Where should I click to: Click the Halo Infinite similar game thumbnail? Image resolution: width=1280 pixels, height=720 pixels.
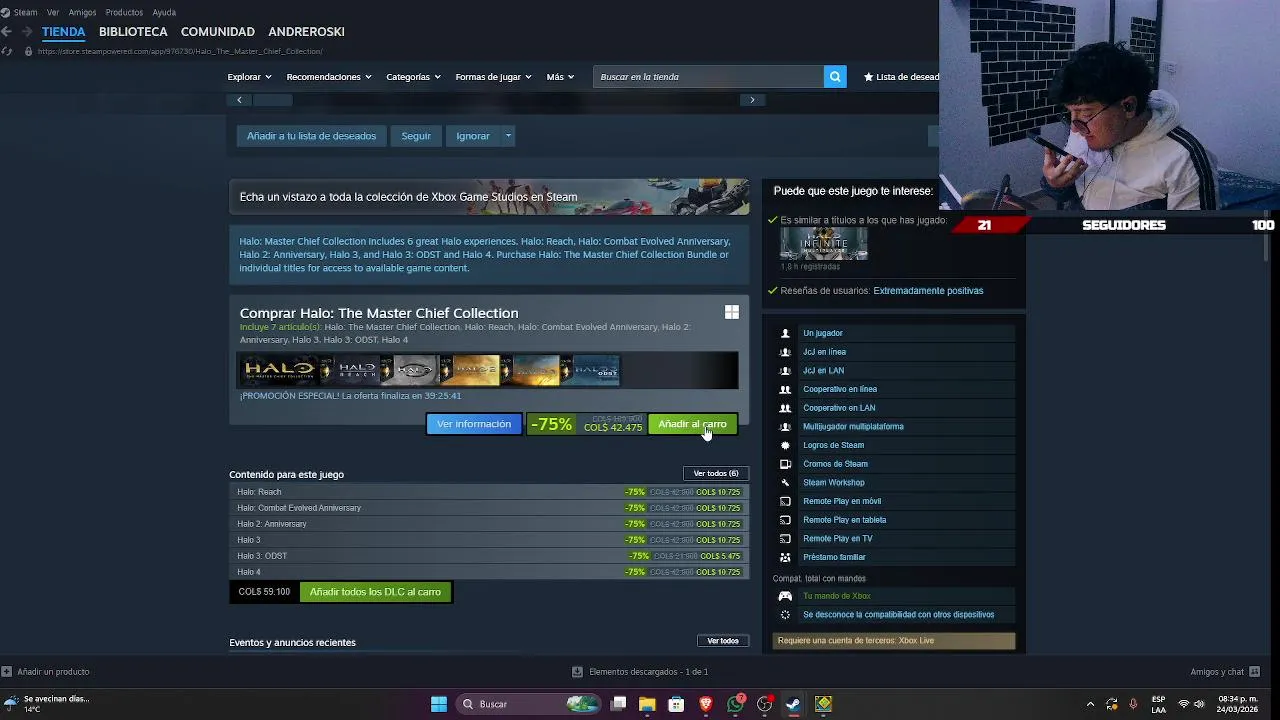pos(824,244)
